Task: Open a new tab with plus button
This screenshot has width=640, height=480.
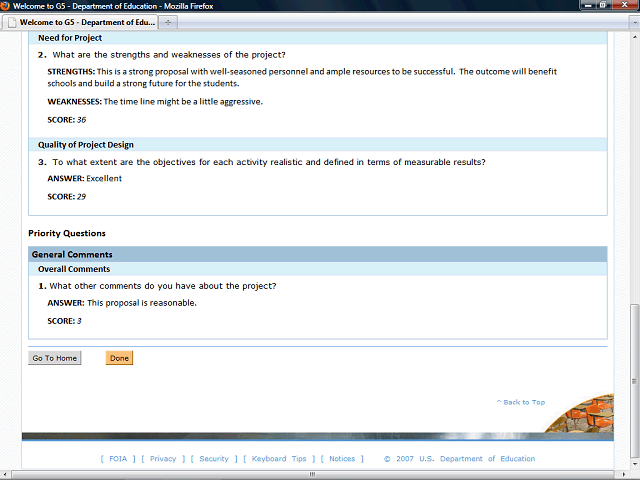Action: coord(168,22)
